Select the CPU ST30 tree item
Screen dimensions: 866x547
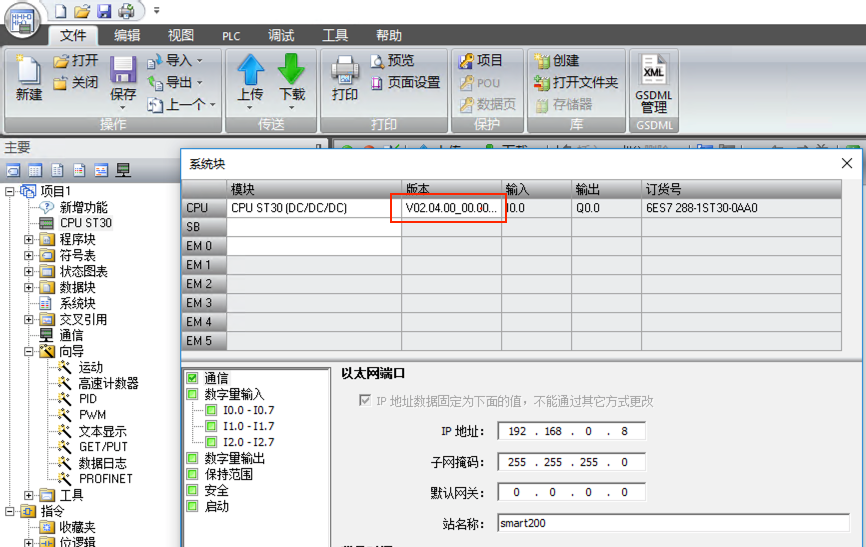click(85, 223)
